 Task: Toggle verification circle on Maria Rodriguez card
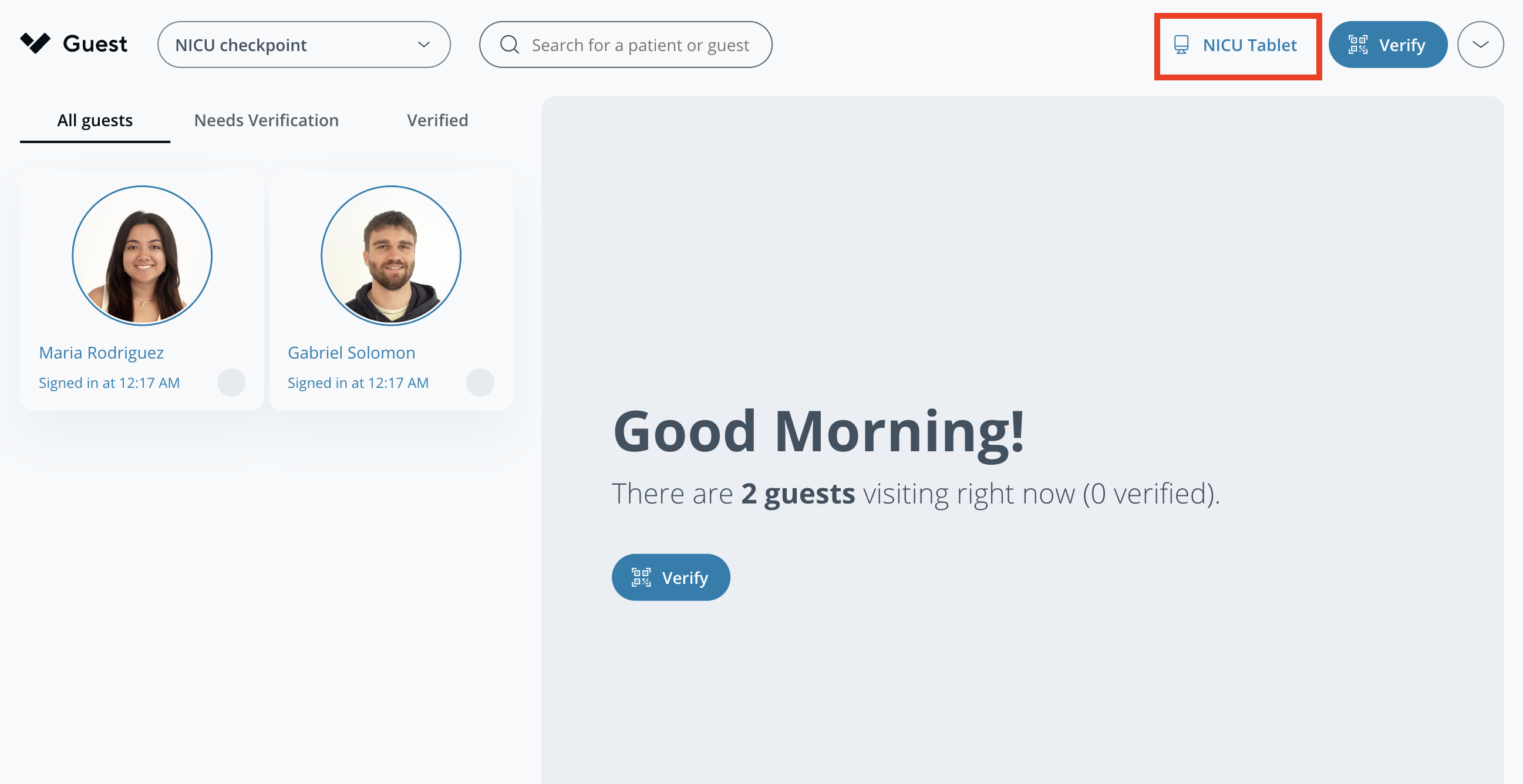(231, 382)
